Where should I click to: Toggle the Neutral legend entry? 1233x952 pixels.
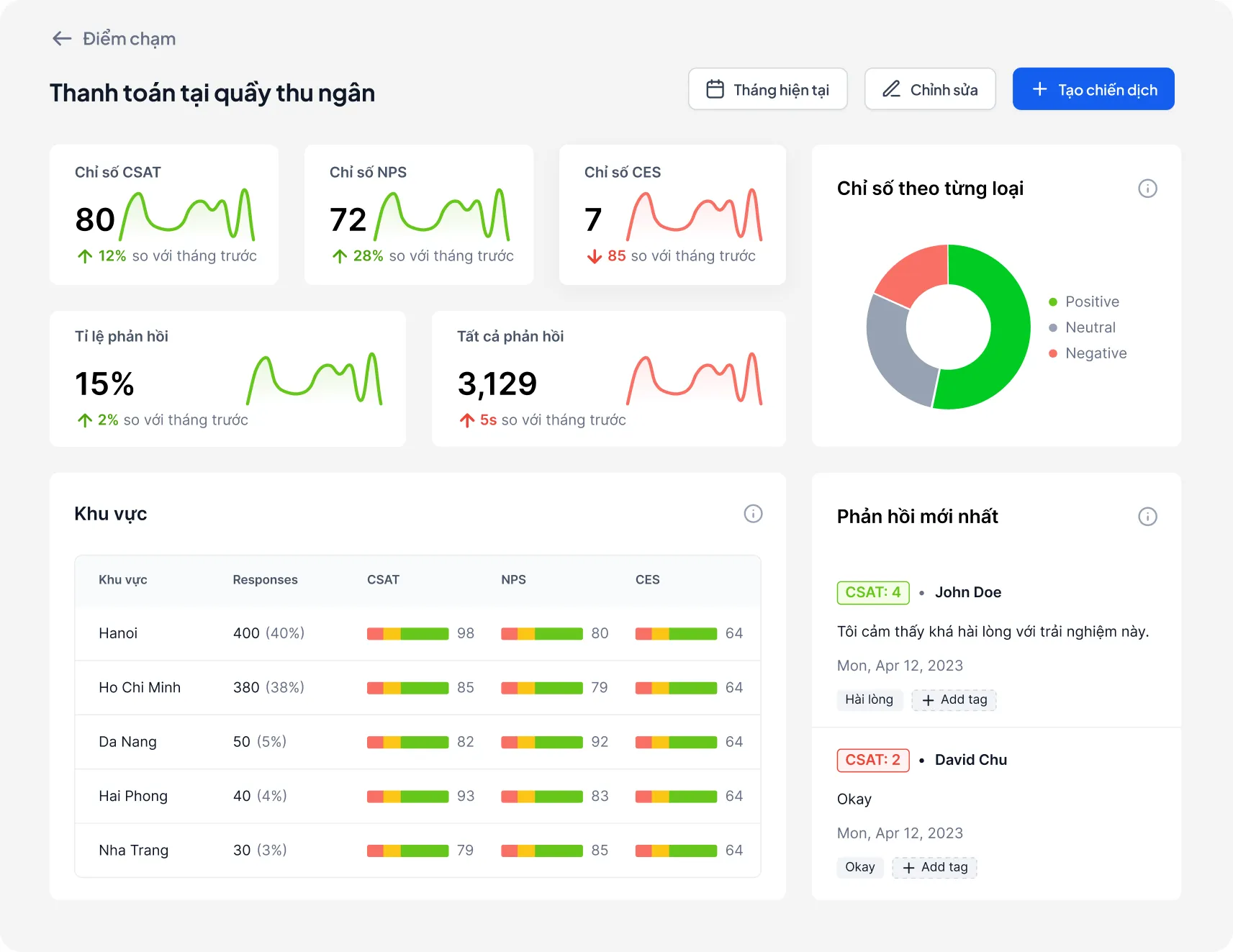(x=1090, y=327)
